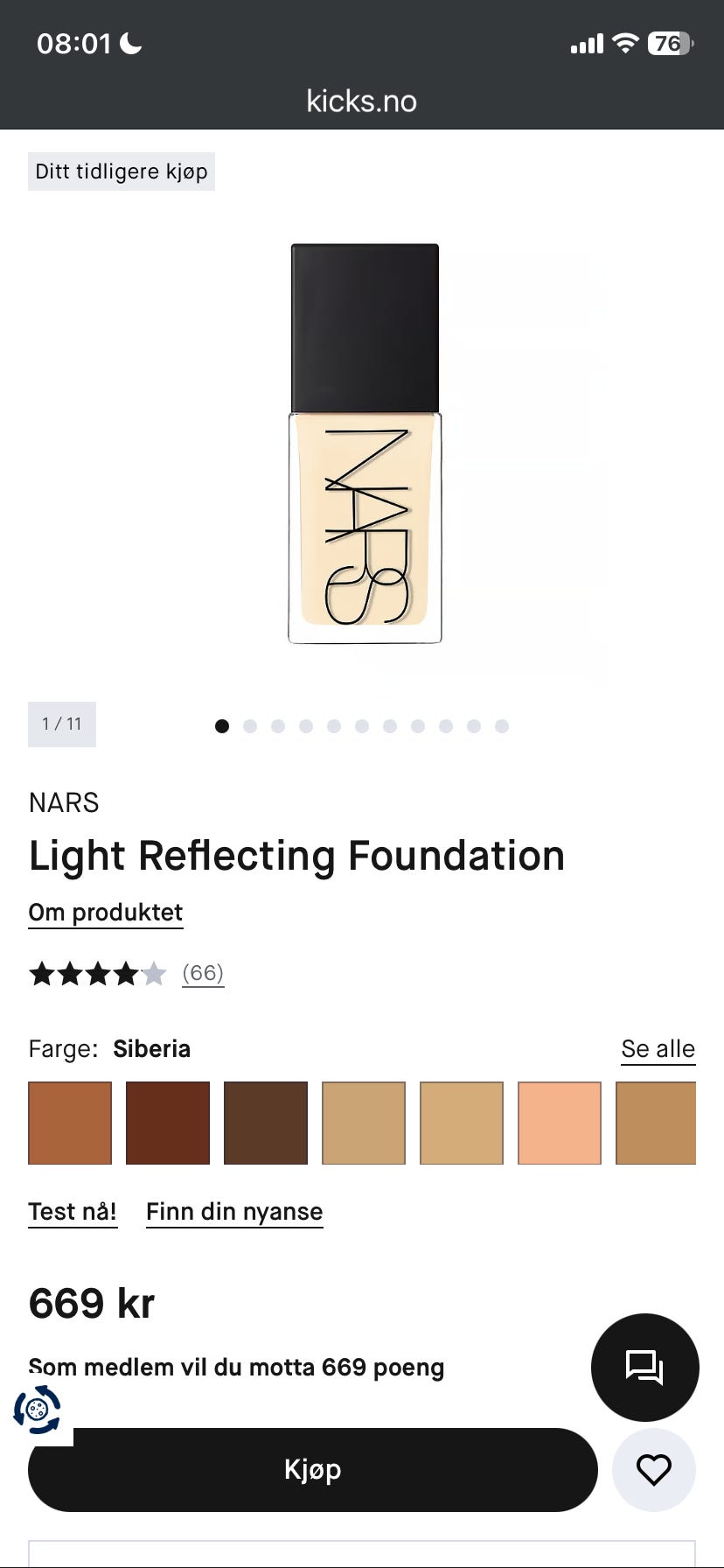
Task: Select the first reddish-brown color swatch
Action: 70,1123
